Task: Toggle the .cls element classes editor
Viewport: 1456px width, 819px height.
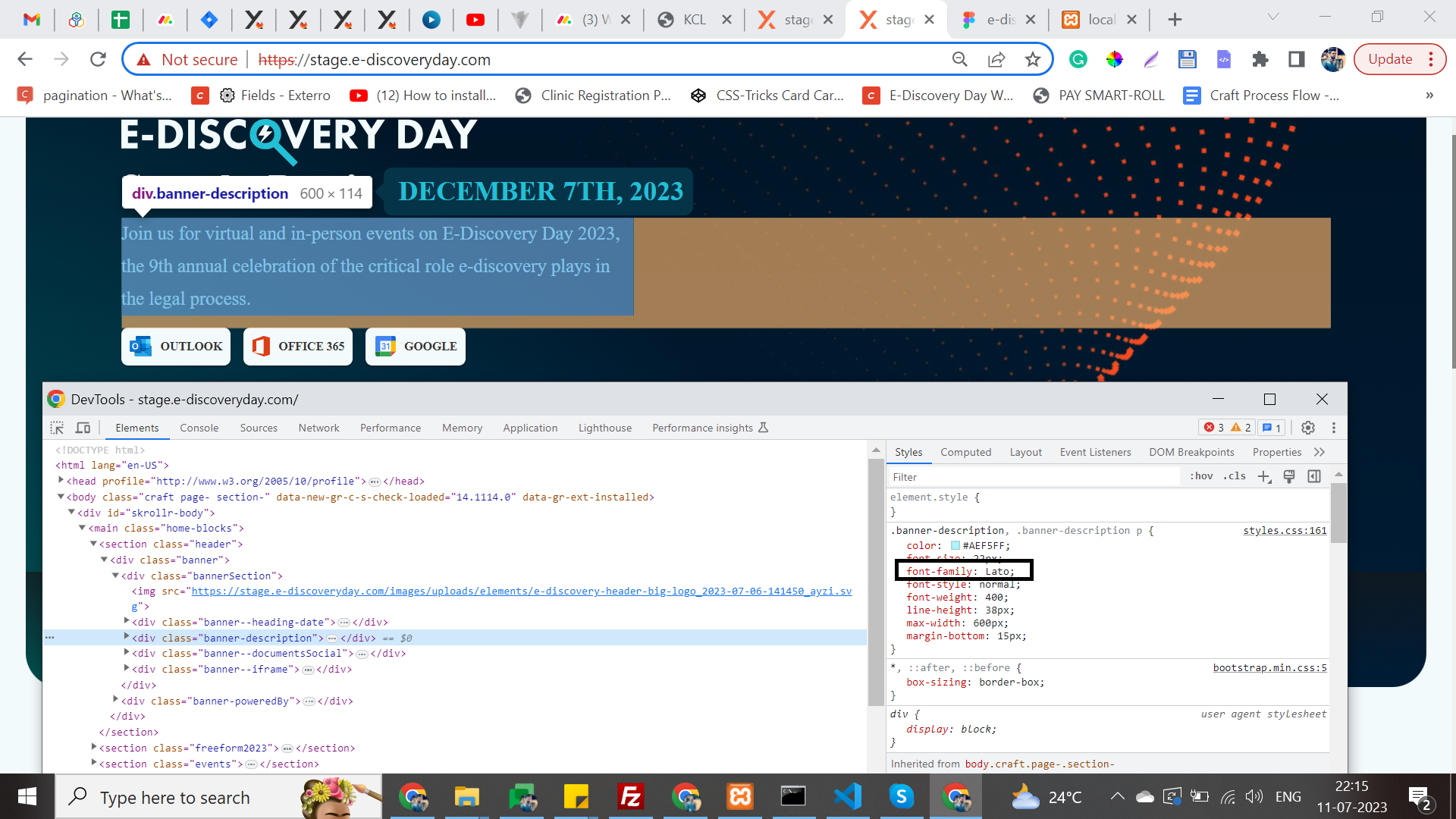Action: point(1235,476)
